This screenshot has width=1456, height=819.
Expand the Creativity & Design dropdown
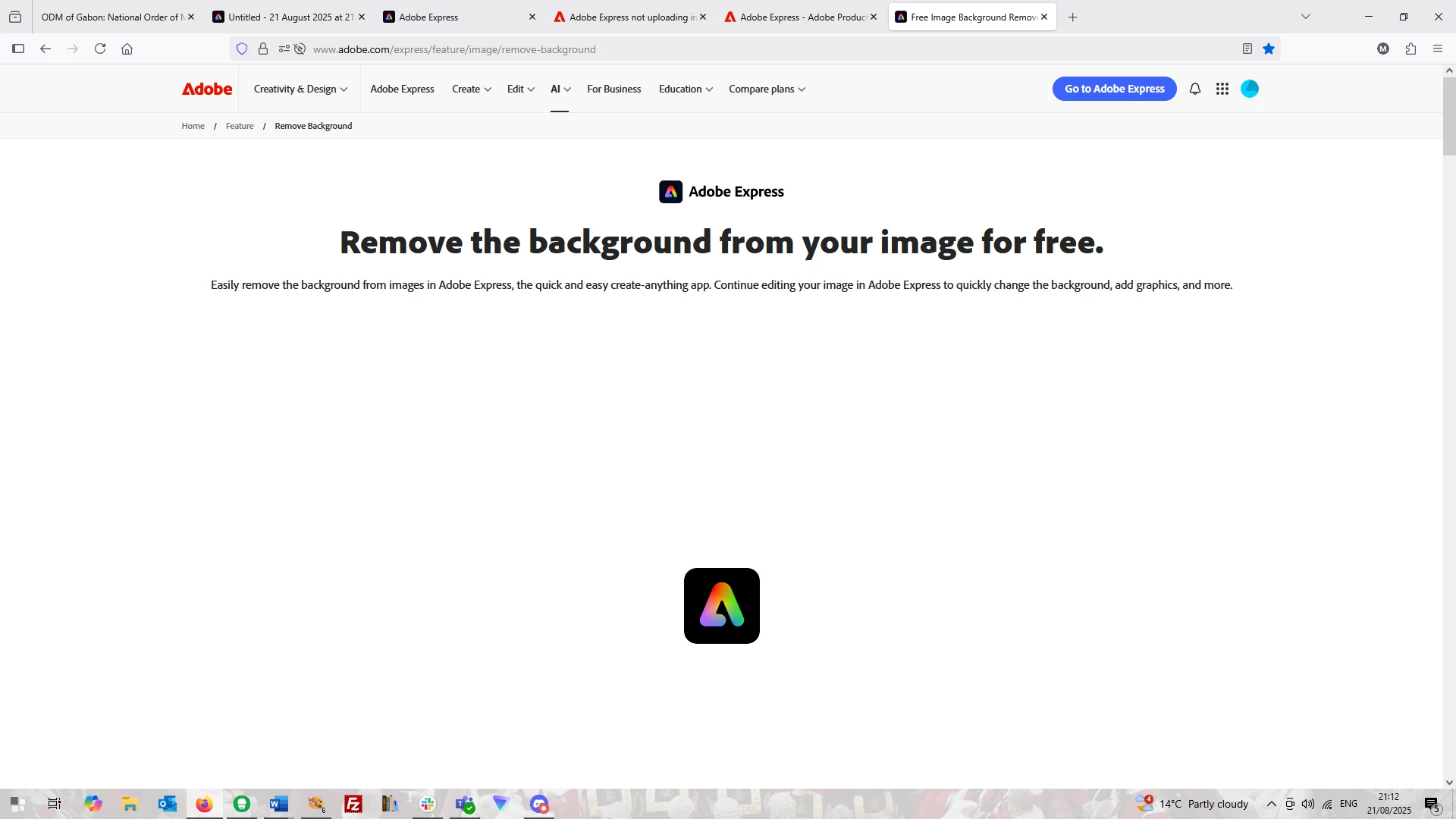coord(300,89)
